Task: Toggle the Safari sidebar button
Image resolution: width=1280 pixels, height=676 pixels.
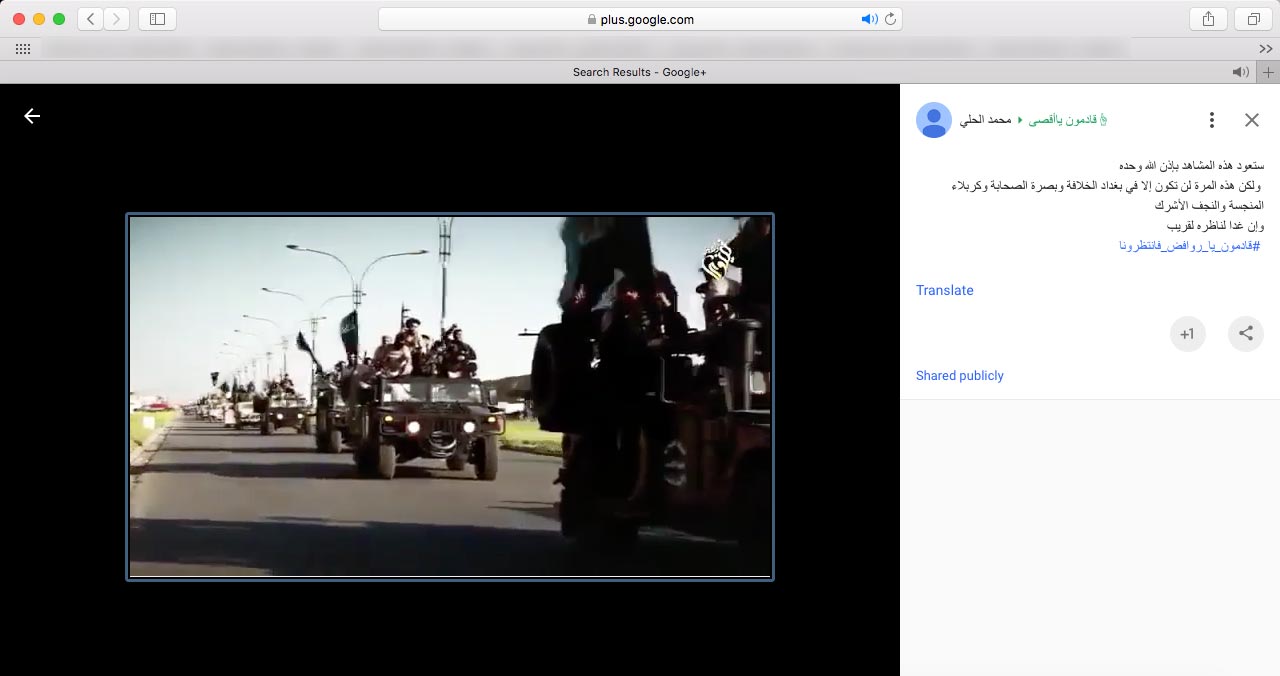Action: click(x=157, y=19)
